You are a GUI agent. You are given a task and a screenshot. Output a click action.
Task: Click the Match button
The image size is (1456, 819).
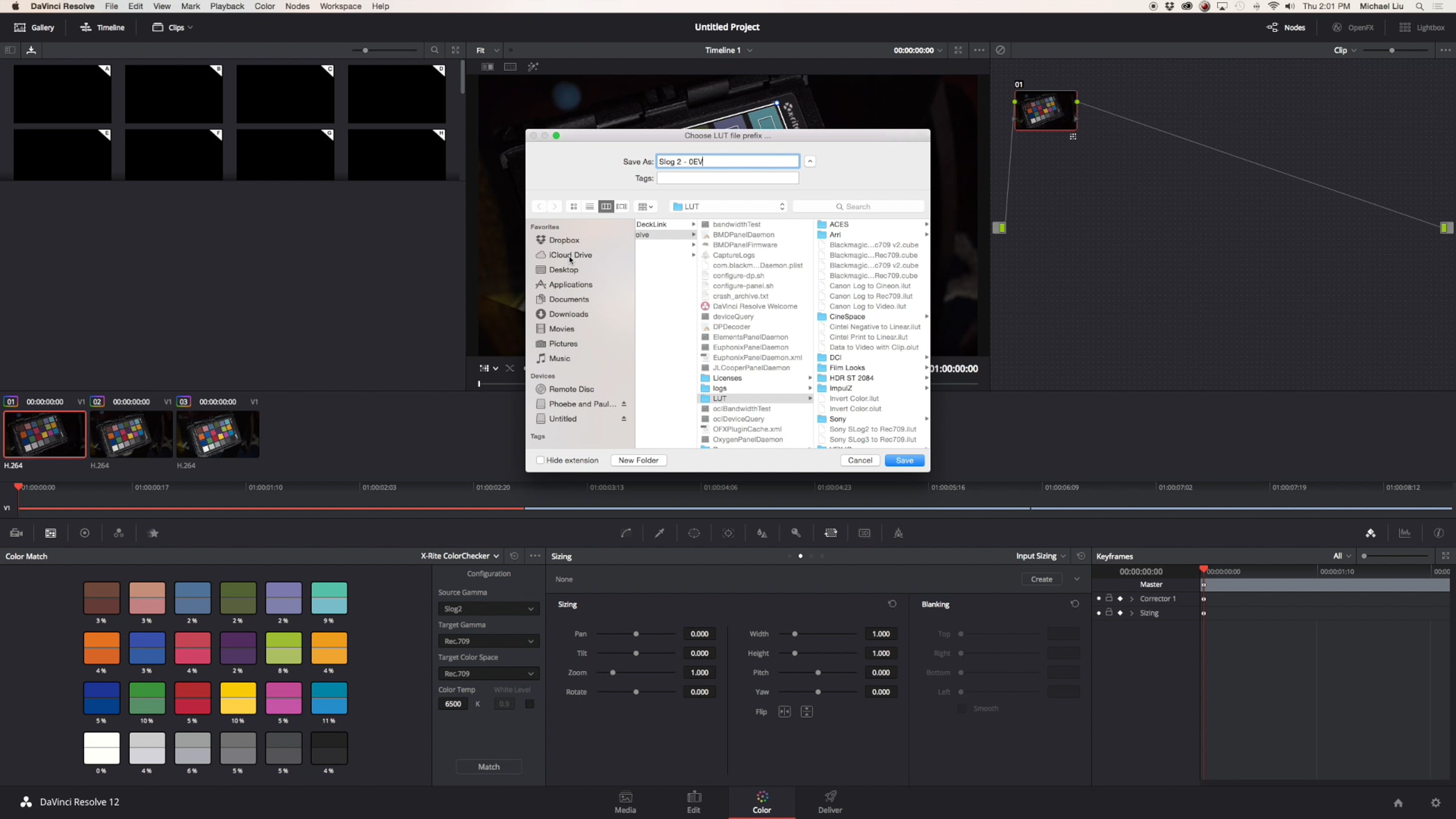489,767
